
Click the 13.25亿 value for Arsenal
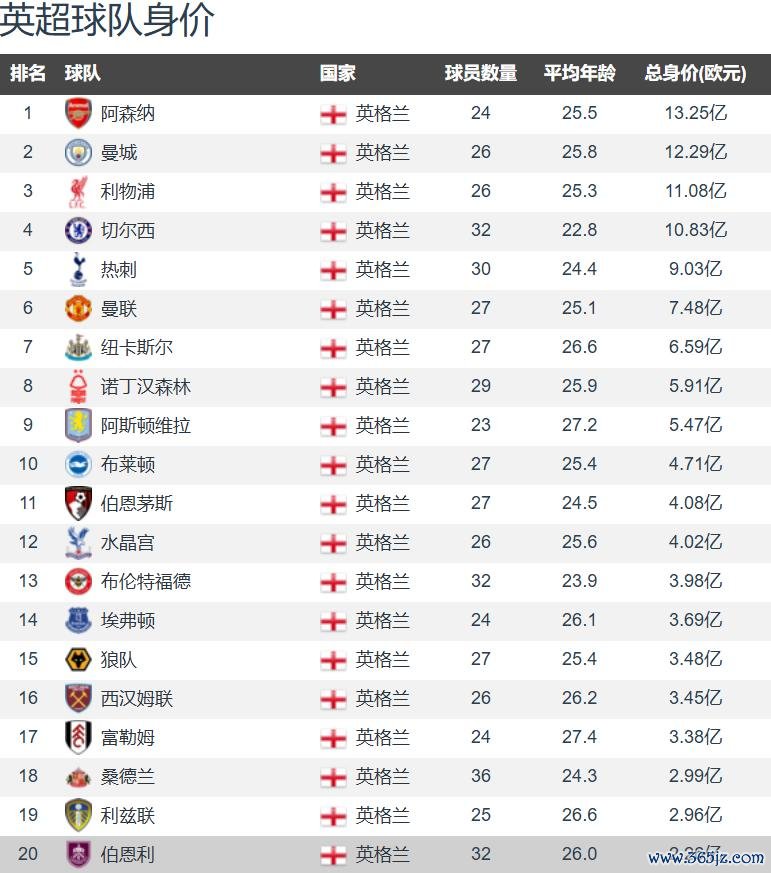pos(695,114)
